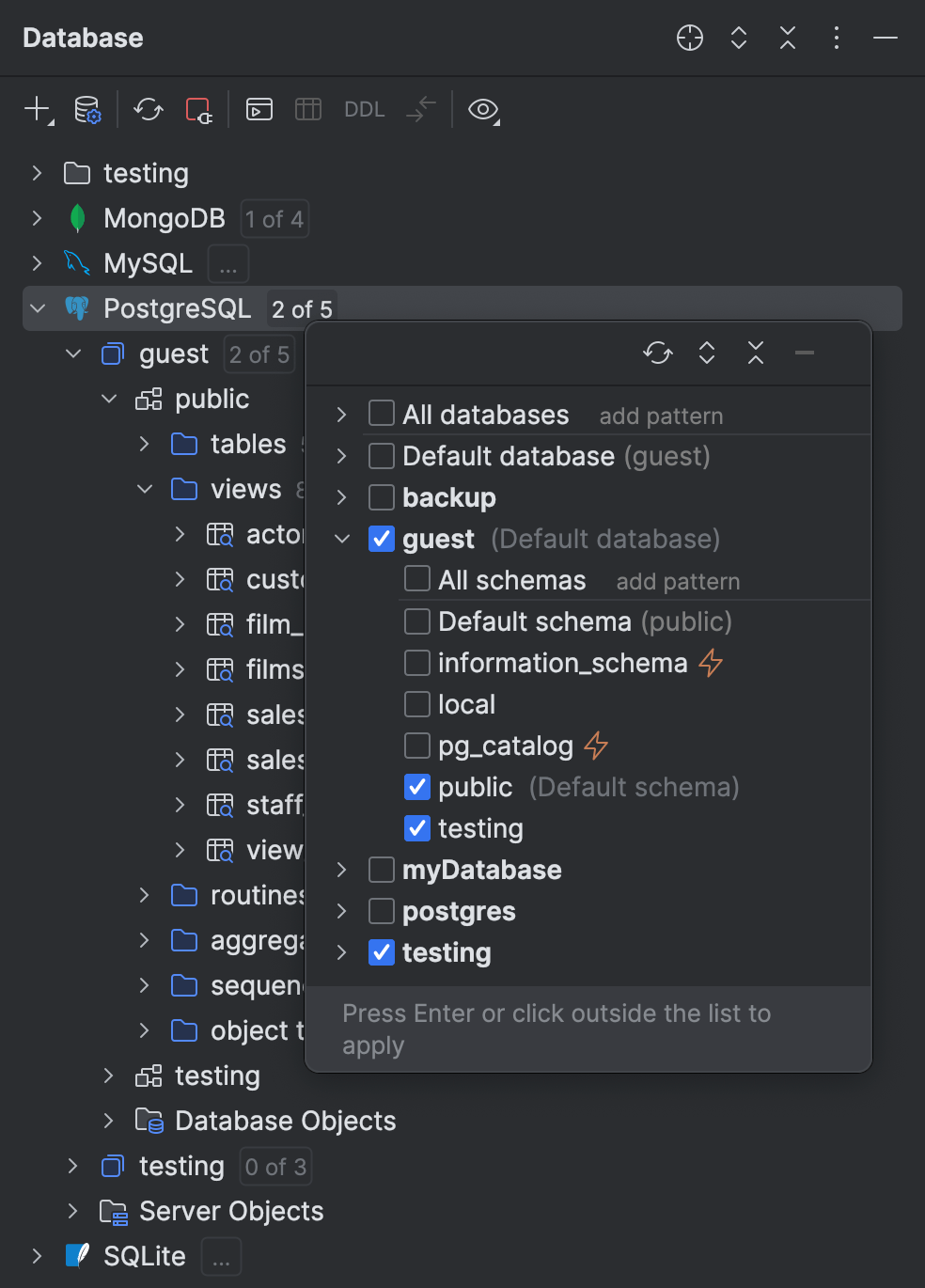
Task: Open the Database tool window options menu
Action: pos(836,39)
